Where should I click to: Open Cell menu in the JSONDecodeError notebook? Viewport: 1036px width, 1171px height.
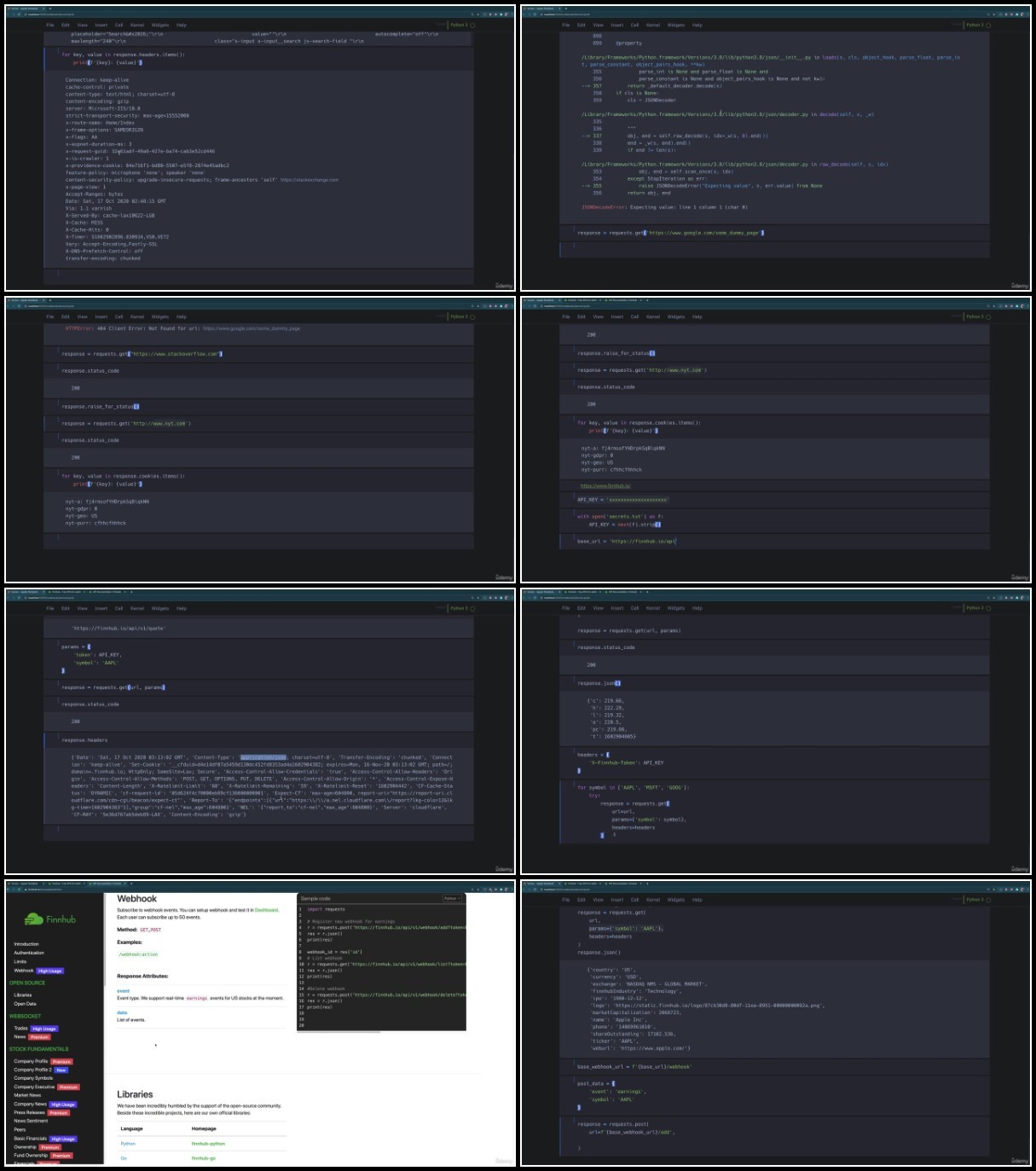pyautogui.click(x=634, y=25)
